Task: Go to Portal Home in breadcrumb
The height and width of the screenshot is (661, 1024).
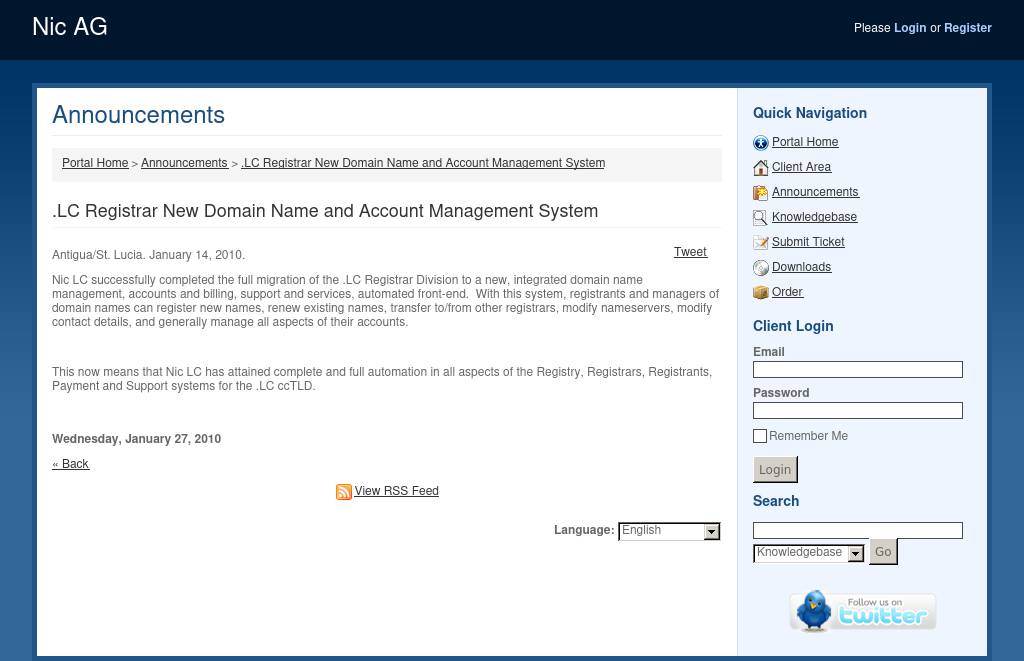Action: coord(95,163)
